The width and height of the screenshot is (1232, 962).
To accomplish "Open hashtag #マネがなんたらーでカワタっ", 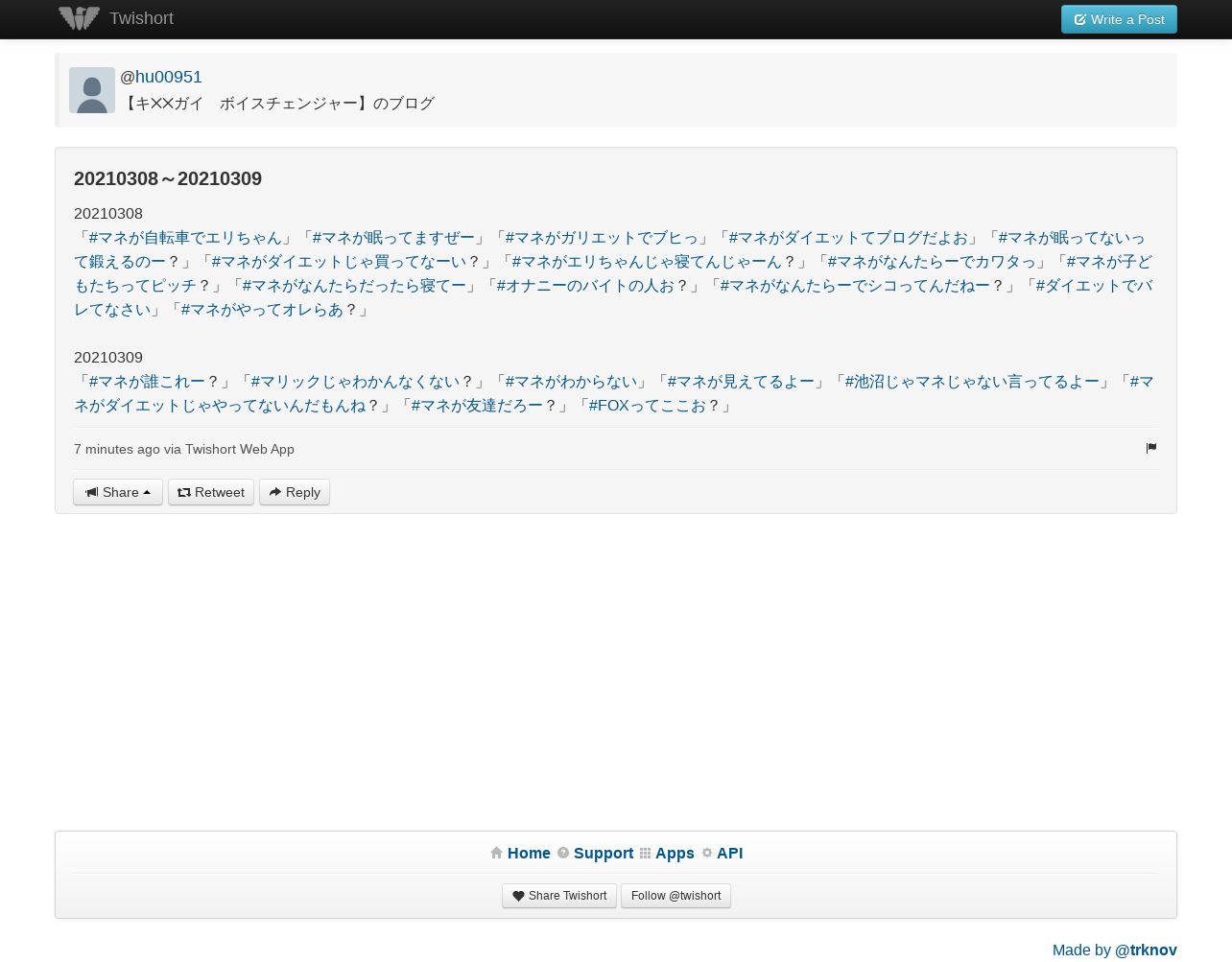I will tap(932, 262).
